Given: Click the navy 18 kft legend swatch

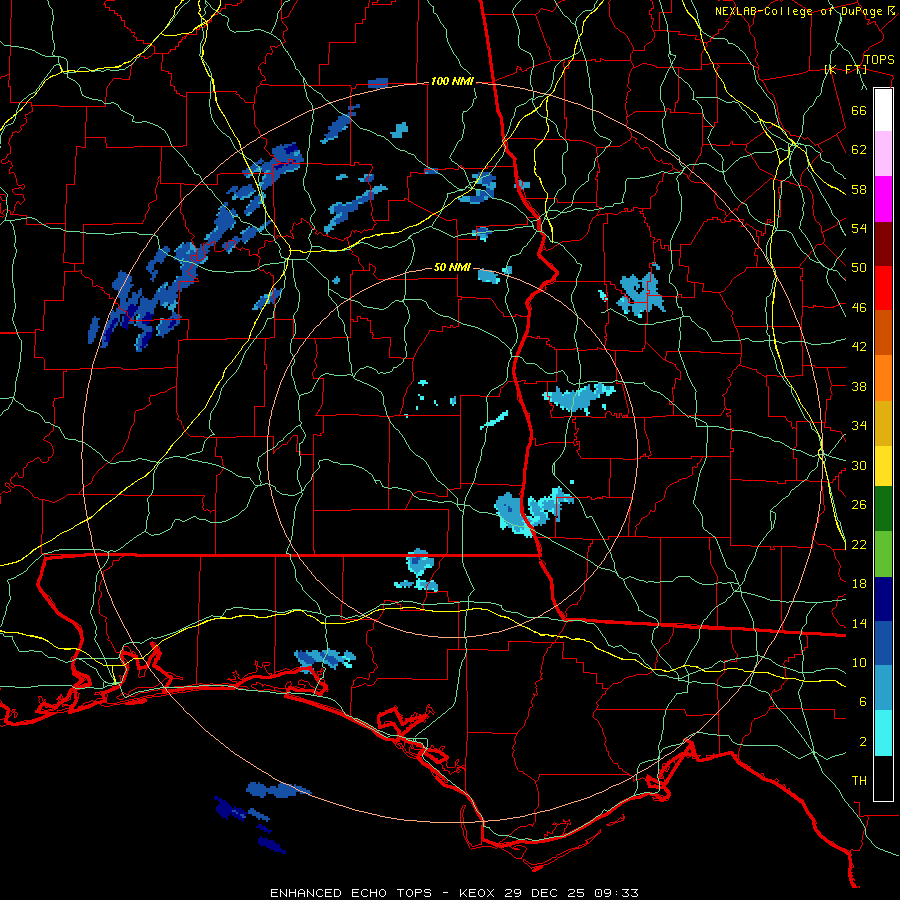Looking at the screenshot, I should (883, 599).
